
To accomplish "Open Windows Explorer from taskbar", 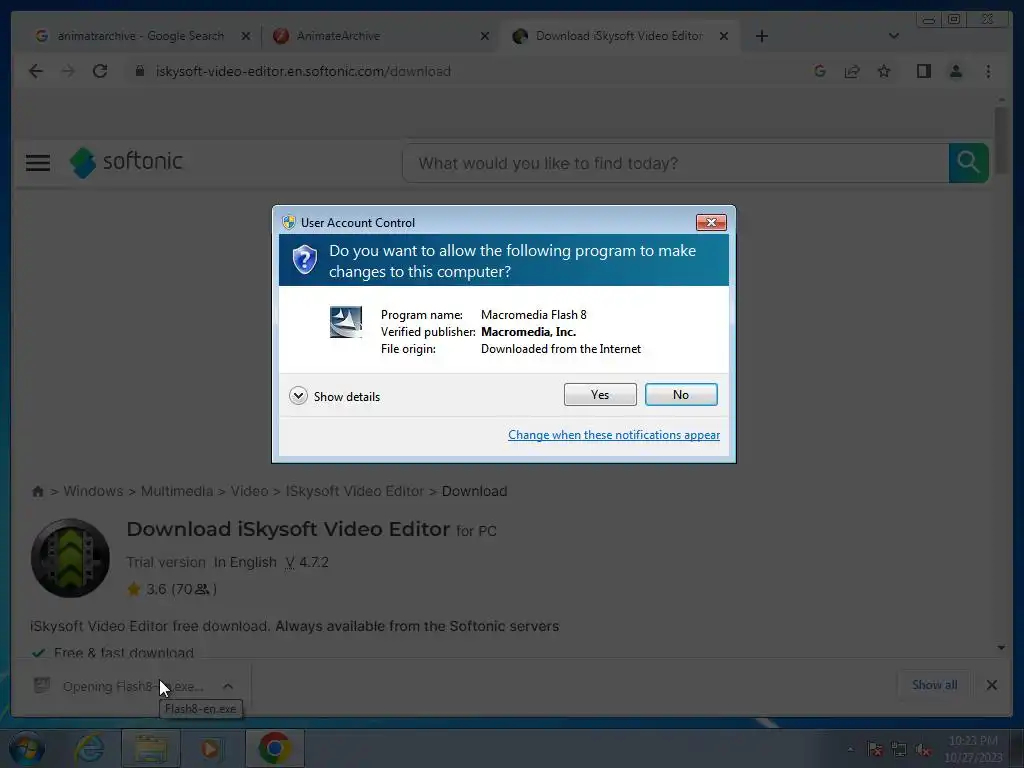I will (x=151, y=748).
